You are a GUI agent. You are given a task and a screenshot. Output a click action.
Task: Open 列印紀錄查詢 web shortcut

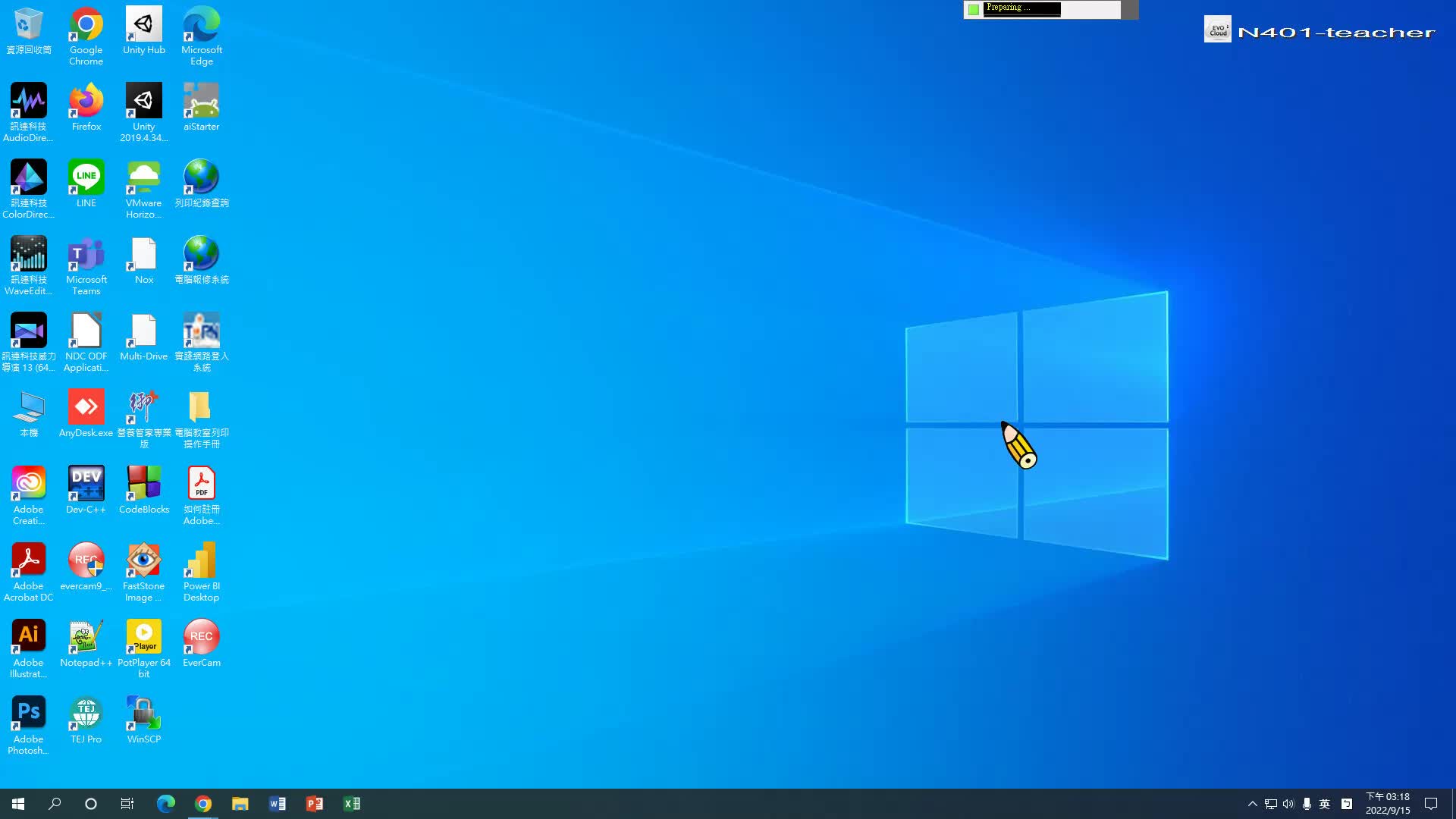click(202, 184)
